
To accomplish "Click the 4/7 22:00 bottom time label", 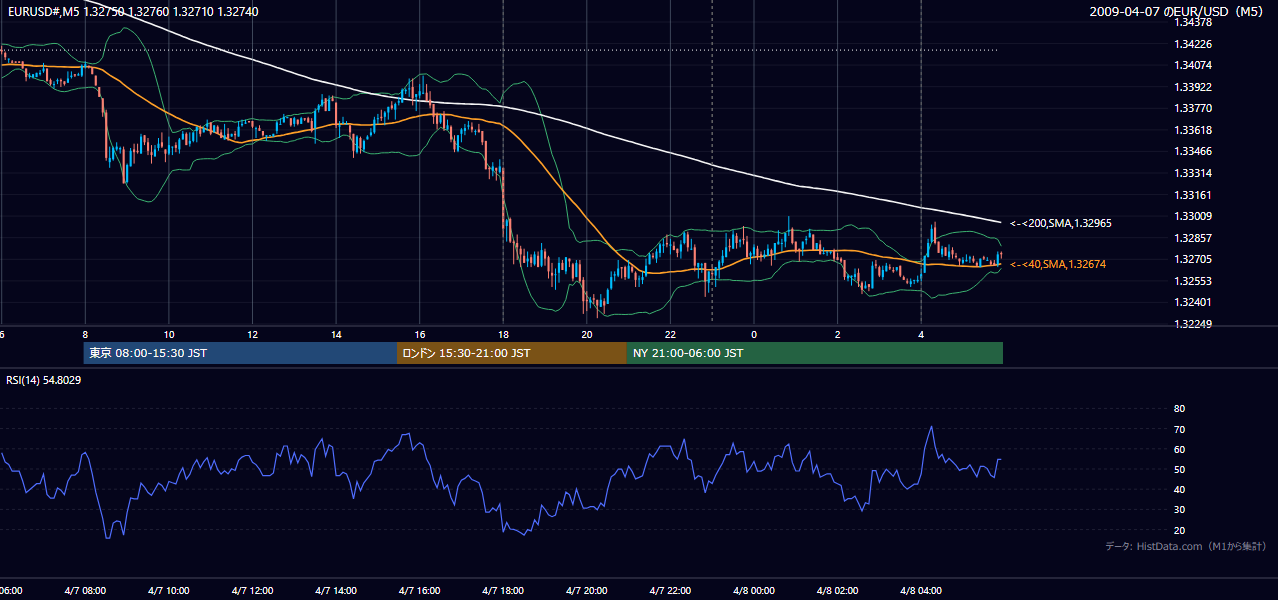I will pos(670,591).
